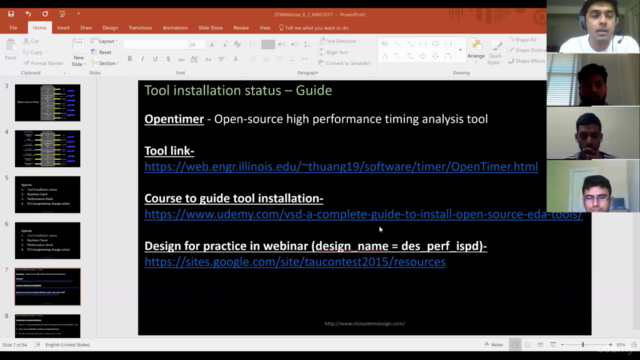Select the Rectangle shape
Screen dimensions: 640x360
tap(423, 43)
